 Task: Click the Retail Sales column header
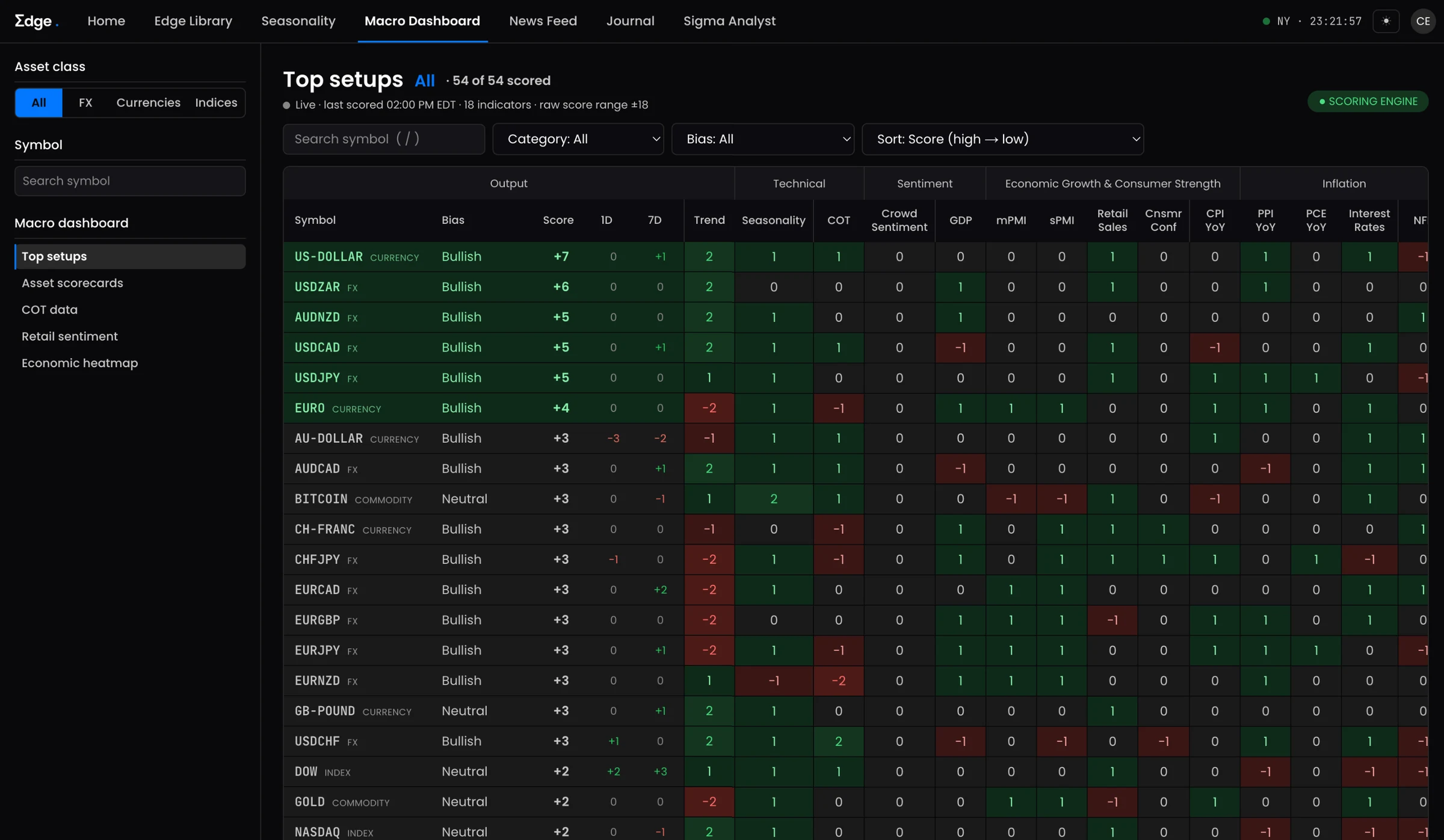click(1112, 220)
